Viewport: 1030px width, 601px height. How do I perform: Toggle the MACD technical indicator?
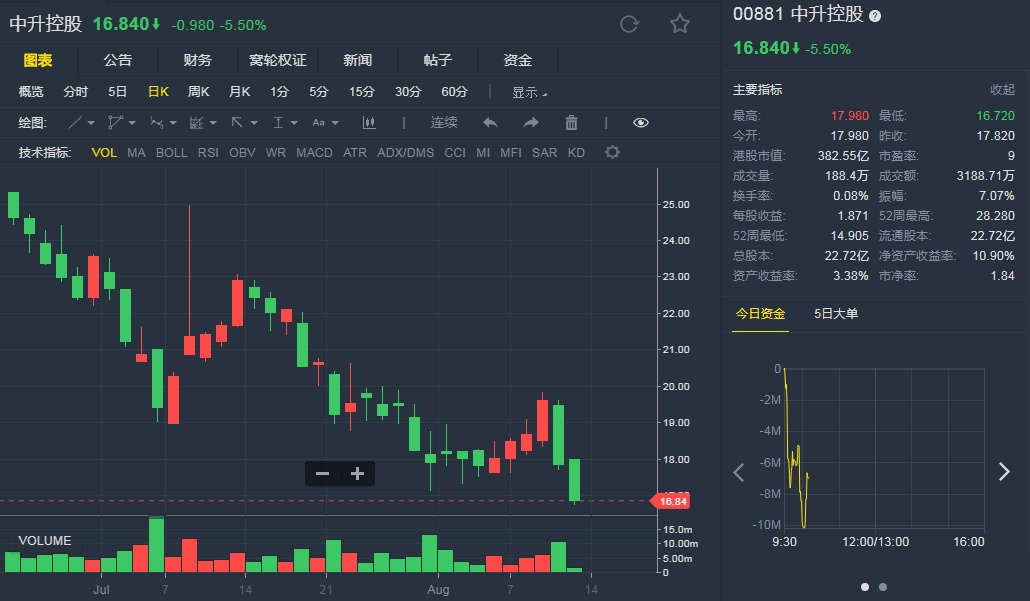point(314,153)
